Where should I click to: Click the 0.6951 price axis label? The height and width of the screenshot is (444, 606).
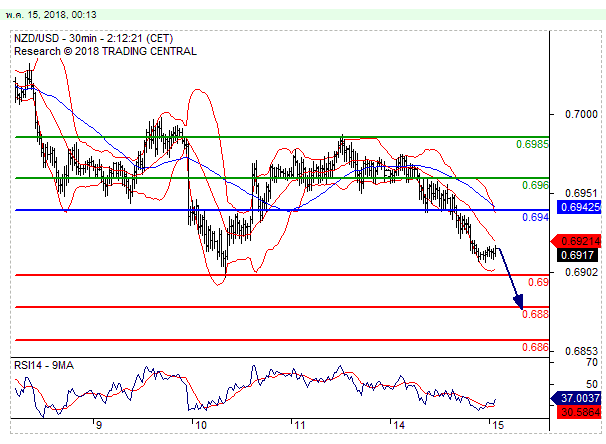pos(581,193)
